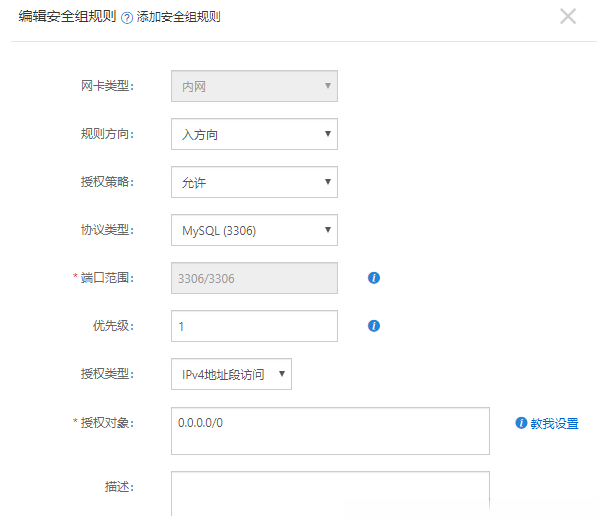Focus the 优先级 priority input field
This screenshot has width=603, height=529.
pyautogui.click(x=254, y=326)
